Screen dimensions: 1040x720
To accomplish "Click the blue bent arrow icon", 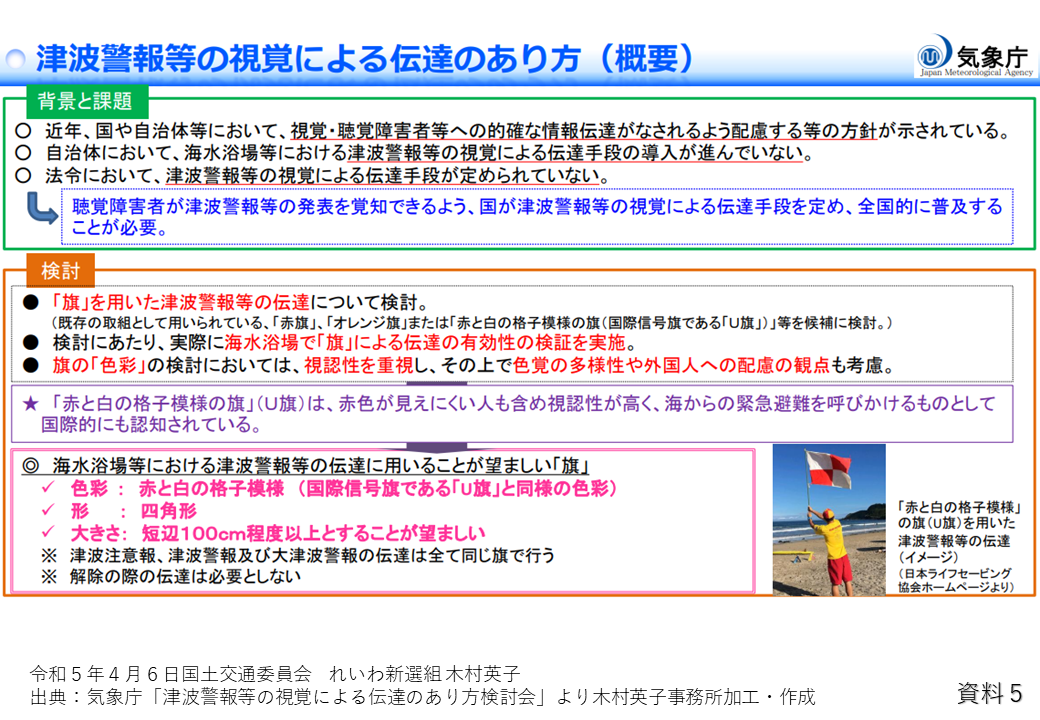I will coord(42,209).
